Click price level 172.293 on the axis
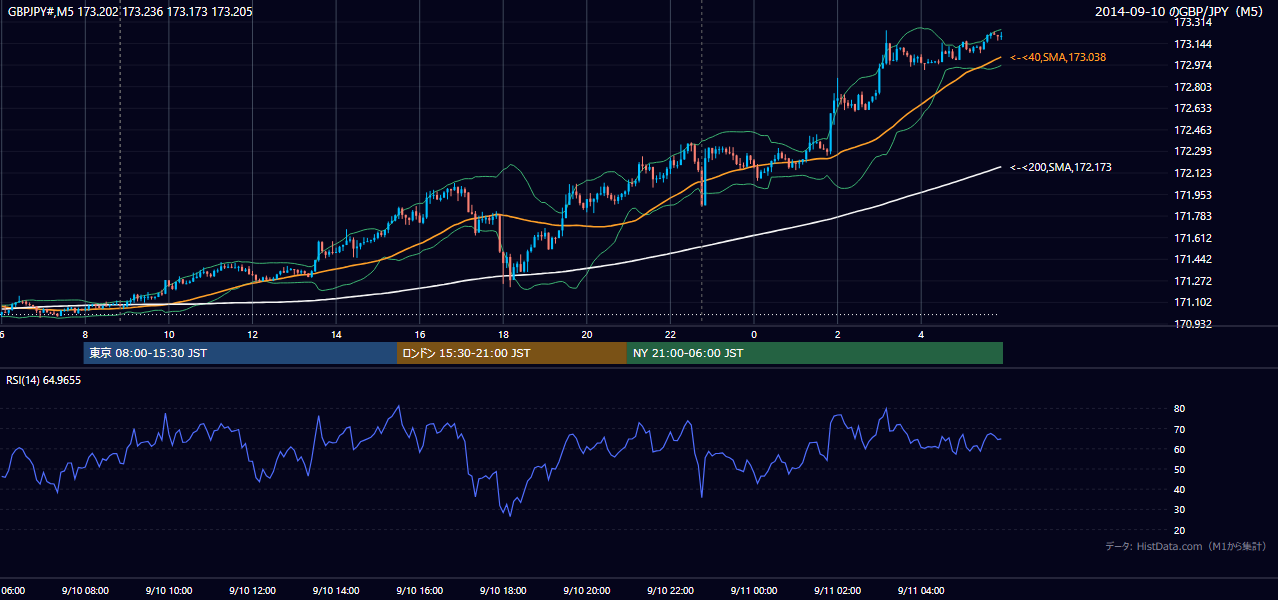The width and height of the screenshot is (1278, 600). pos(1193,151)
